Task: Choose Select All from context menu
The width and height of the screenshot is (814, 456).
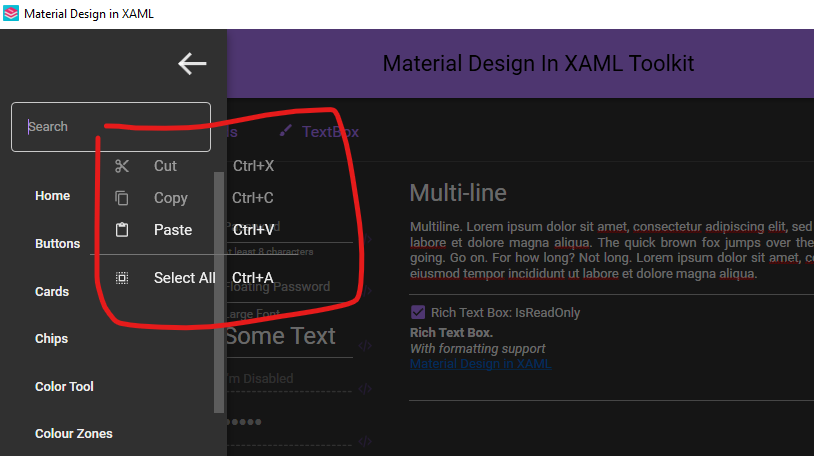Action: (184, 278)
